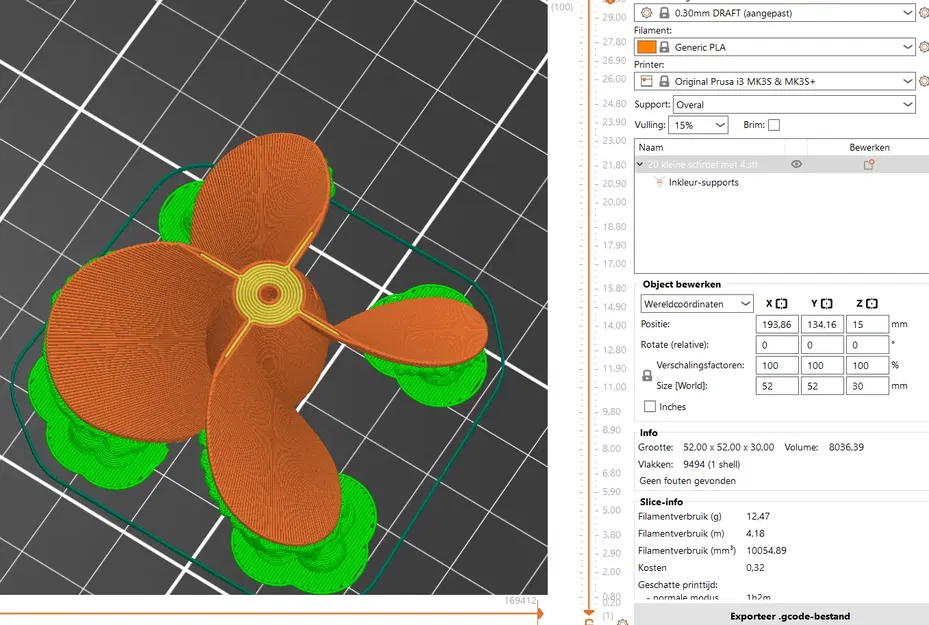Click the Size X field showing 52
Viewport: 929px width, 625px height.
(777, 386)
